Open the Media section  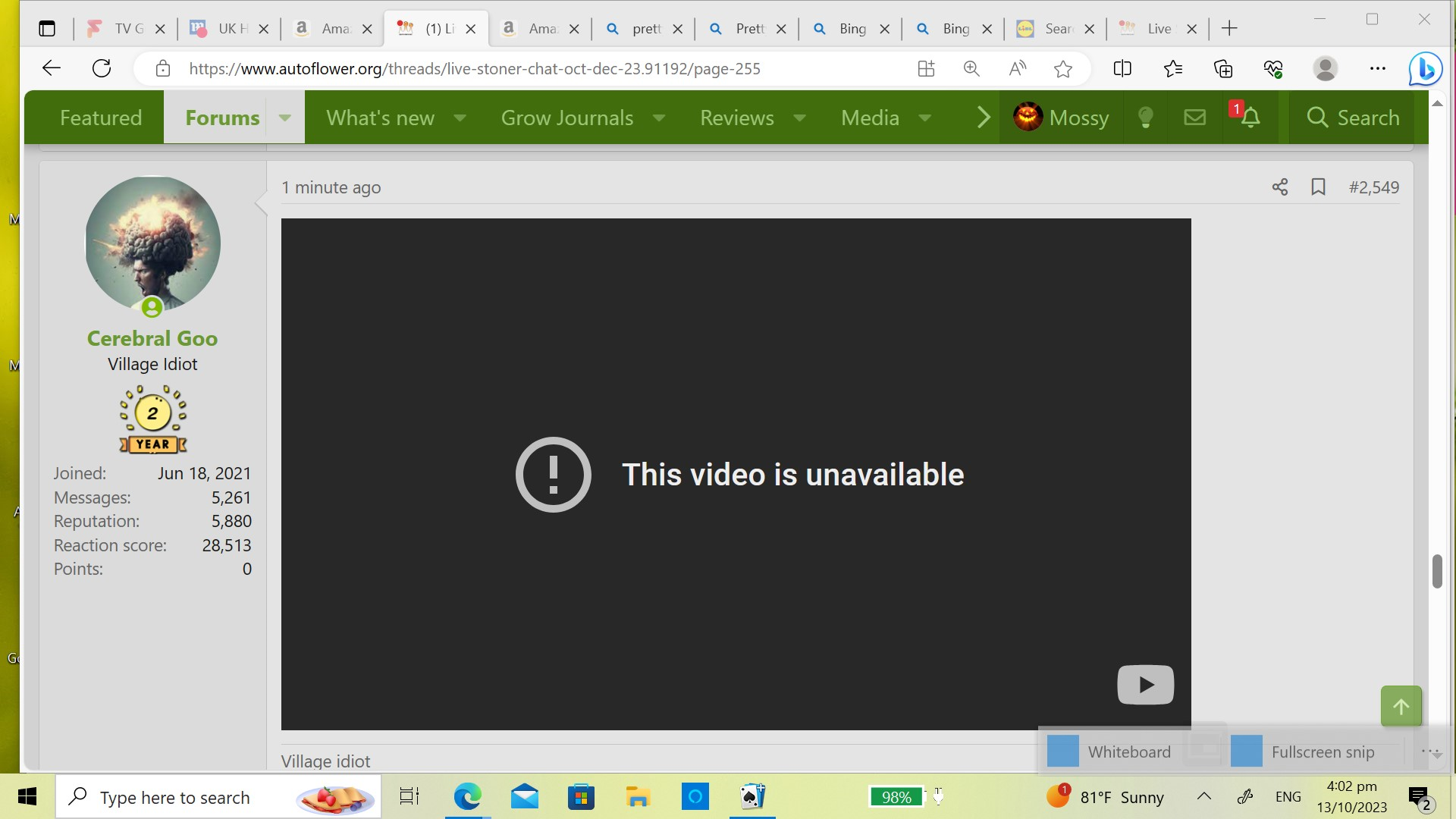[870, 118]
